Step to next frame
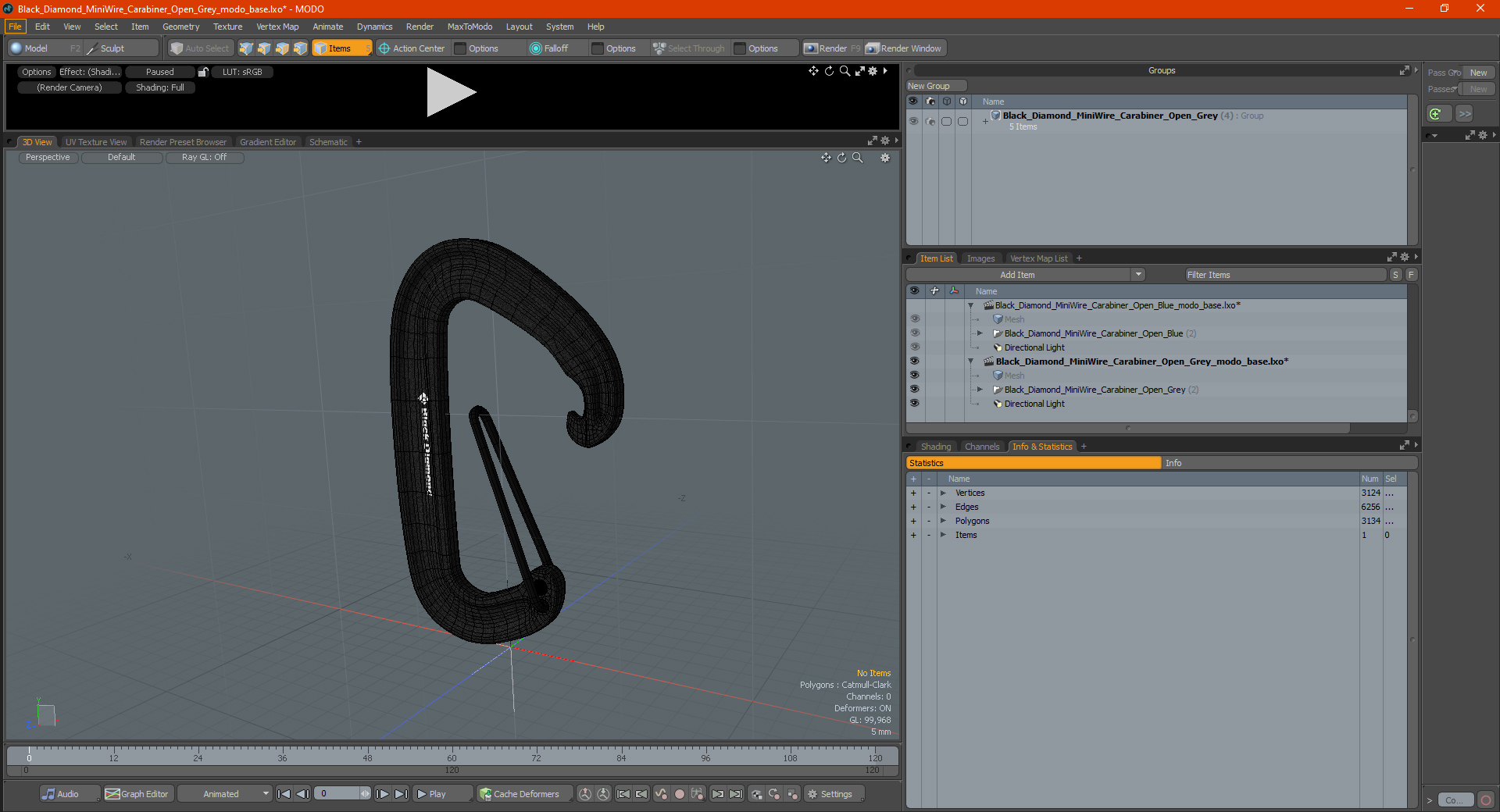This screenshot has height=812, width=1500. point(382,794)
